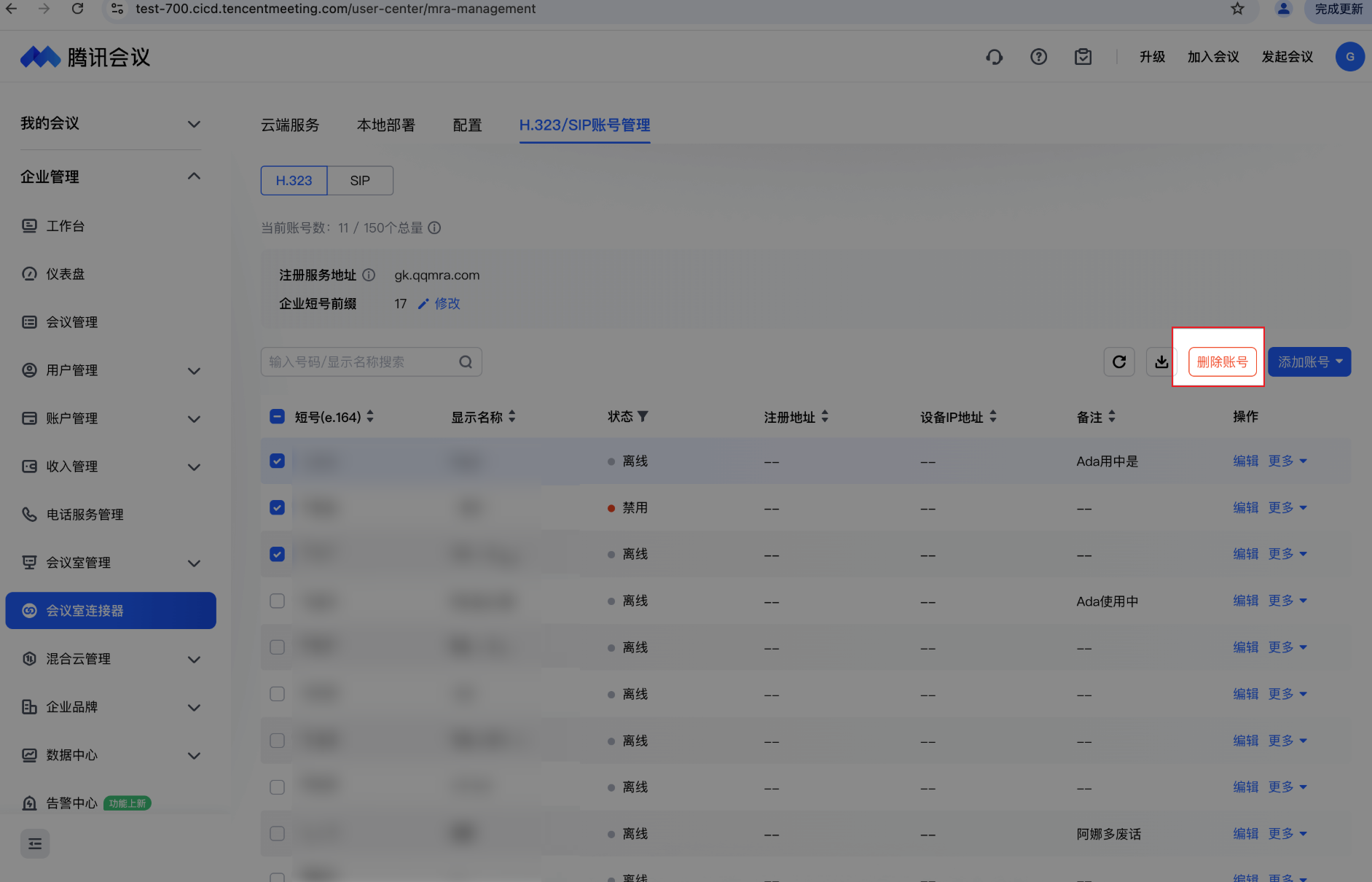
Task: Expand 会议室管理 submenu
Action: (x=194, y=563)
